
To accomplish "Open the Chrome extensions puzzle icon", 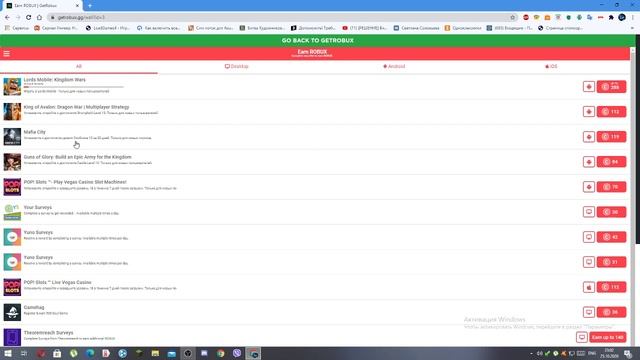I will tap(611, 18).
